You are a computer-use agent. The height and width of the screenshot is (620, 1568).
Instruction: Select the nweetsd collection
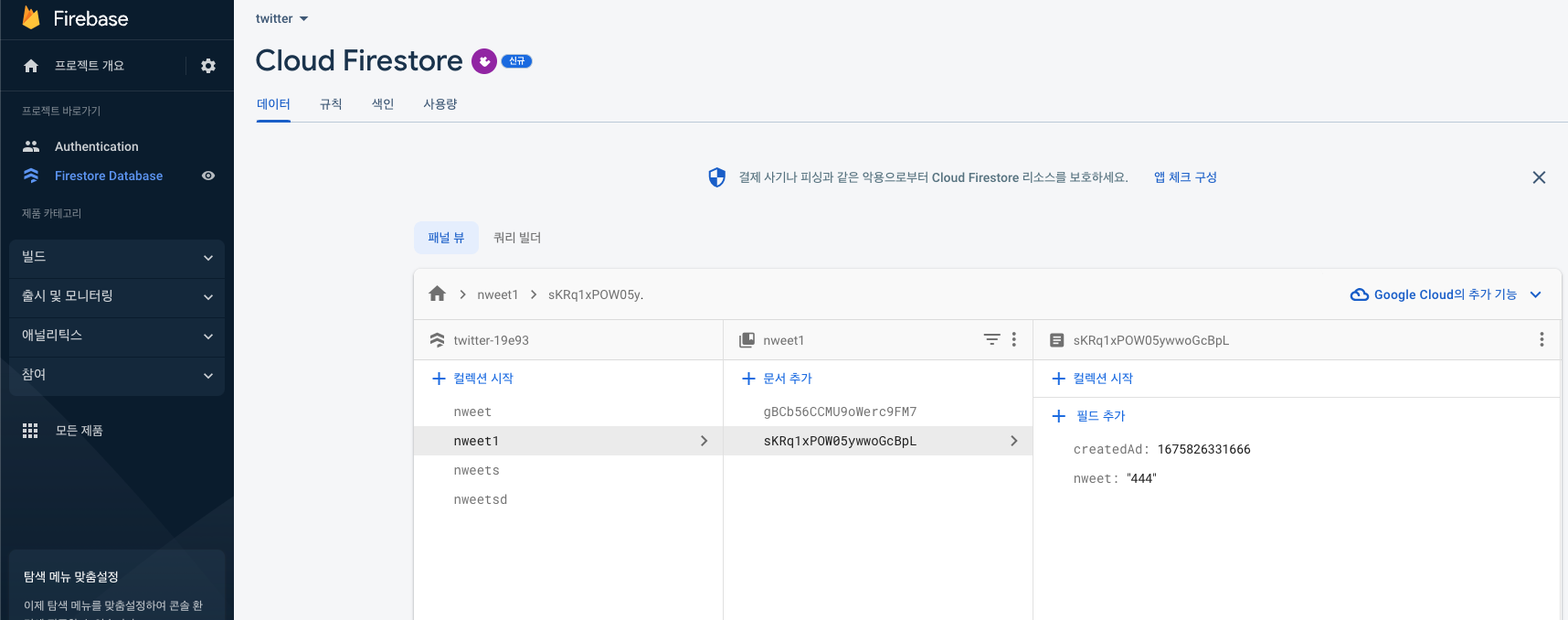tap(481, 500)
